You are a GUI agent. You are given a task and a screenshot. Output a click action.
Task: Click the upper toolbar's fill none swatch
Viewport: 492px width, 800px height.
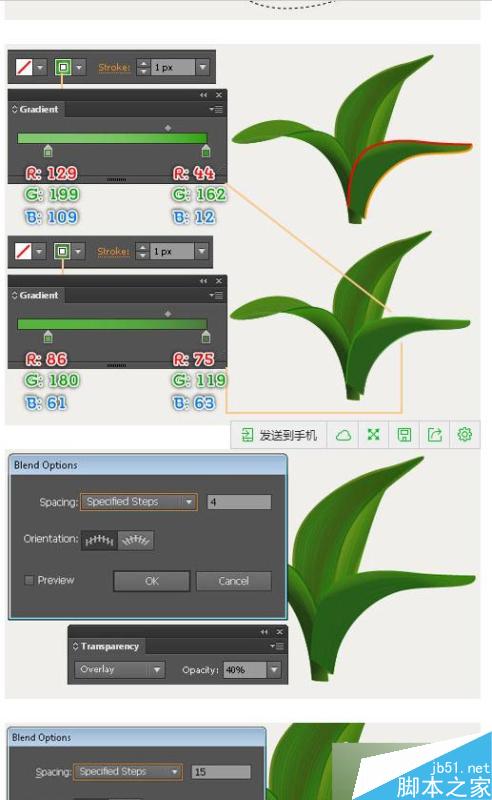pyautogui.click(x=23, y=67)
